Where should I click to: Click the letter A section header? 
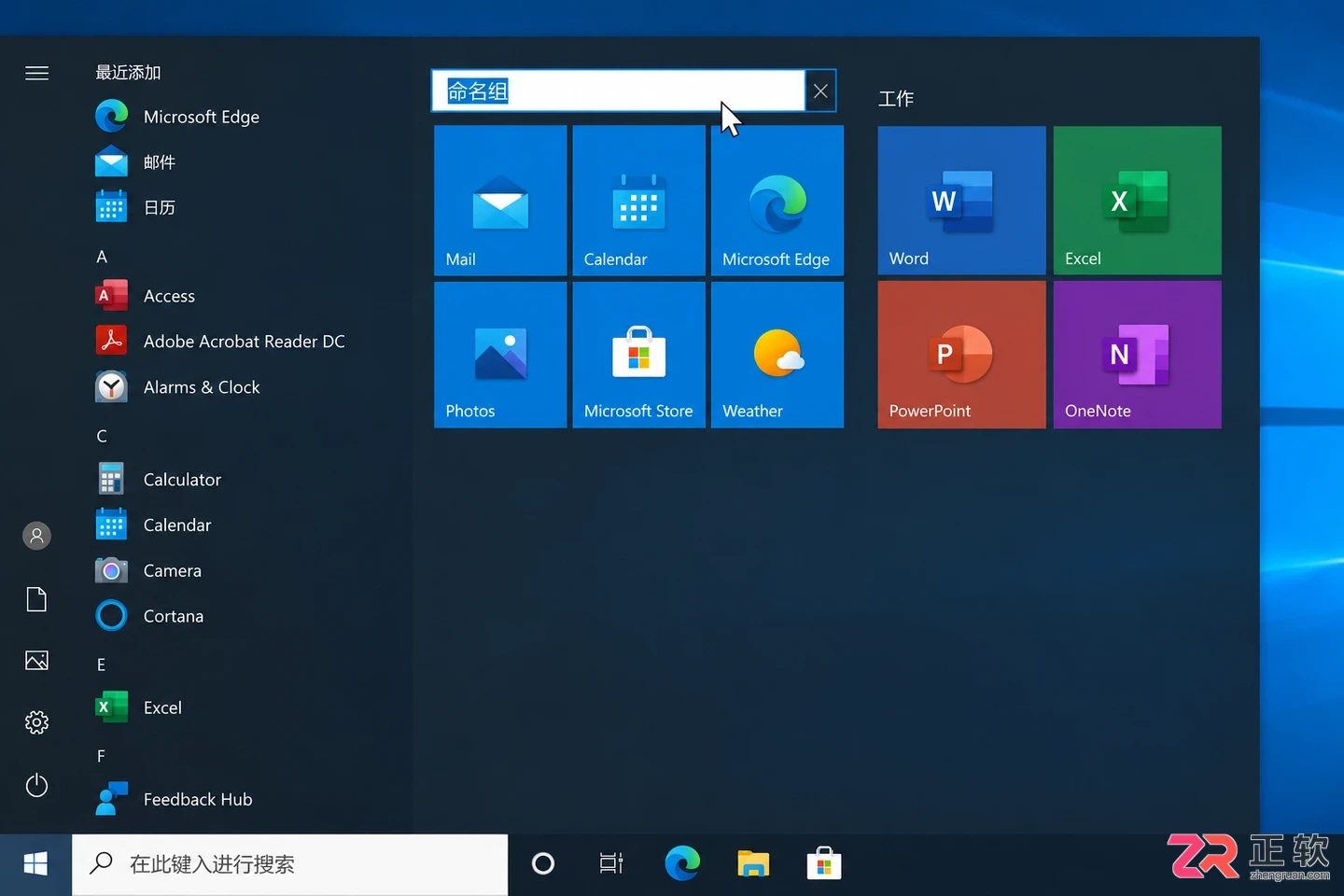(102, 257)
